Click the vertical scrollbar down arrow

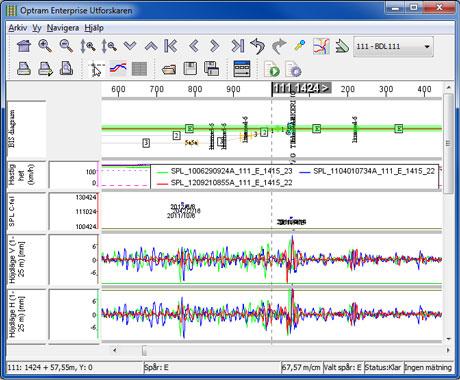coord(448,339)
